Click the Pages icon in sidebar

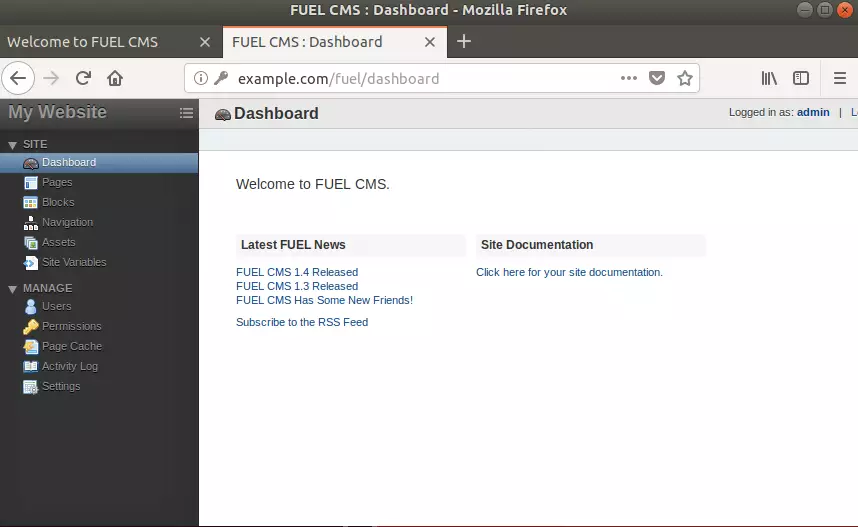click(x=31, y=183)
